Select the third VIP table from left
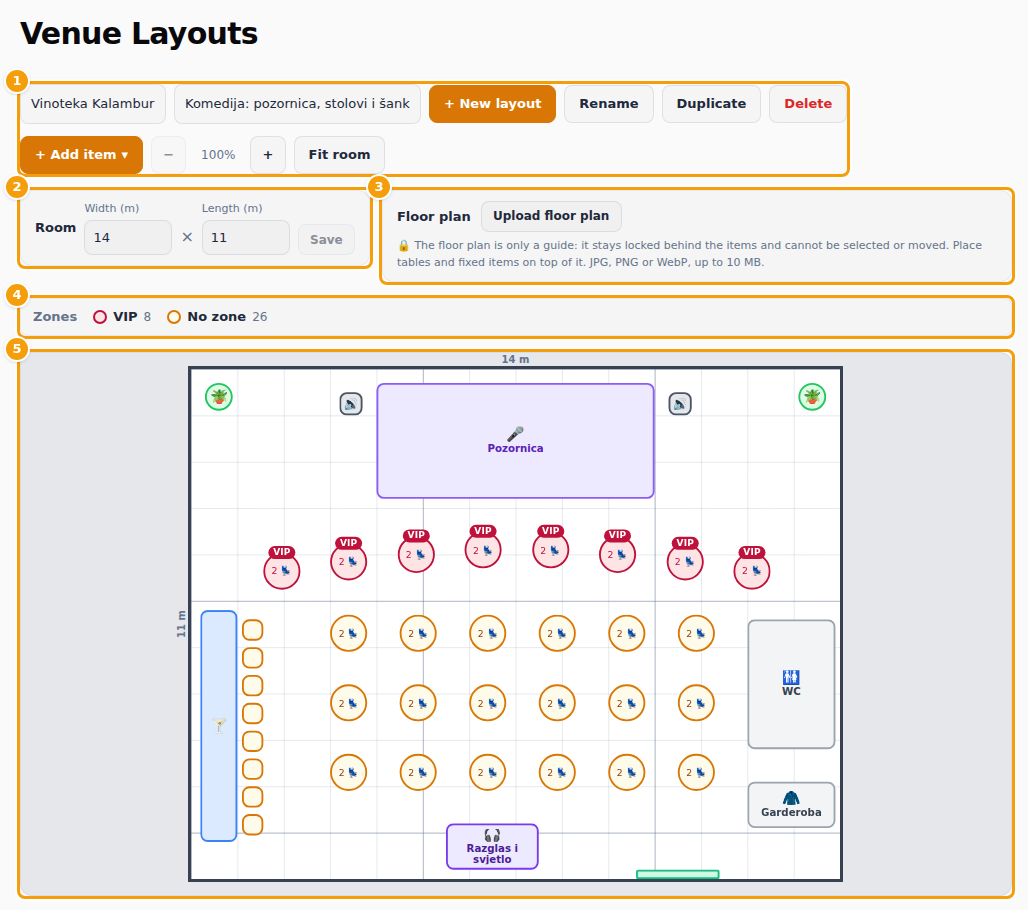This screenshot has width=1028, height=910. tap(416, 553)
